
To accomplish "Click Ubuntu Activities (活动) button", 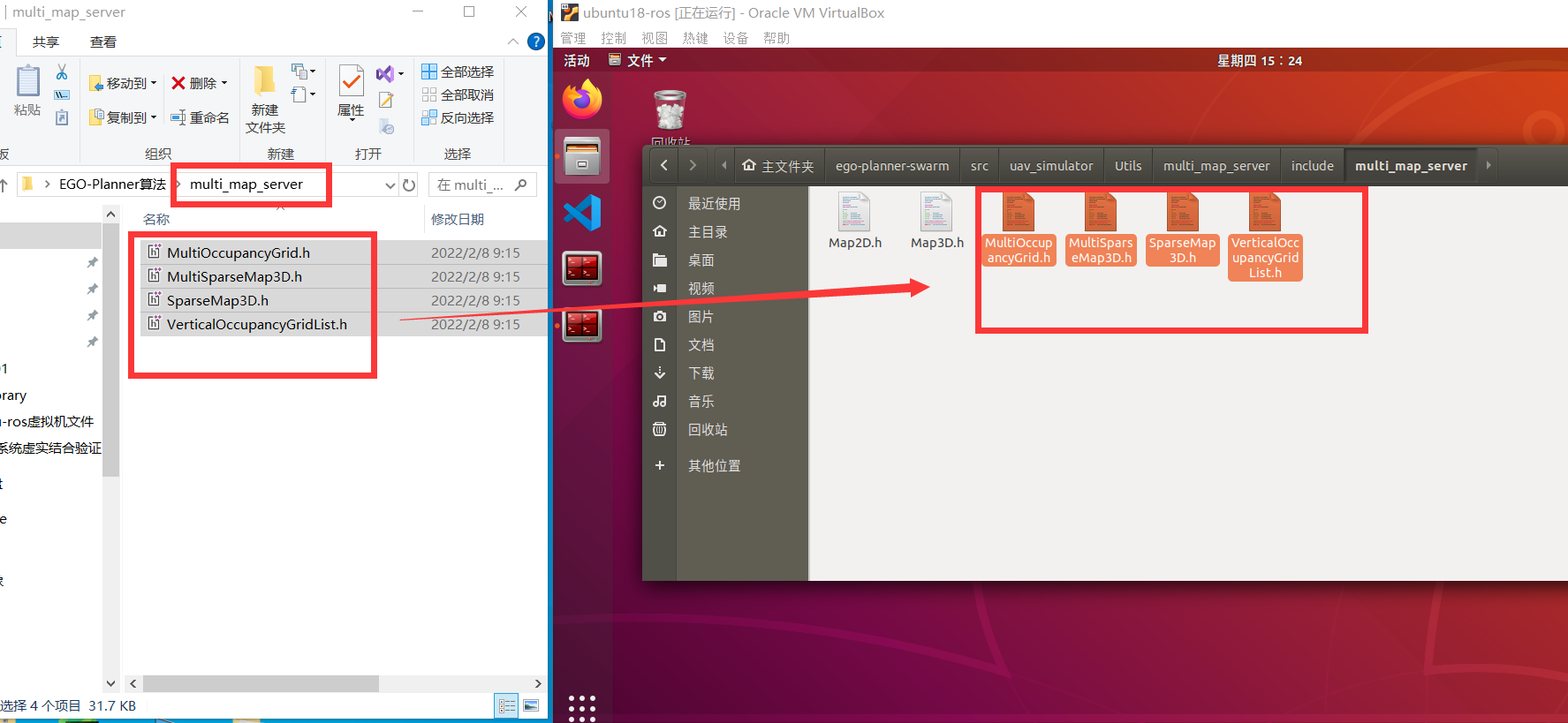I will pos(577,60).
